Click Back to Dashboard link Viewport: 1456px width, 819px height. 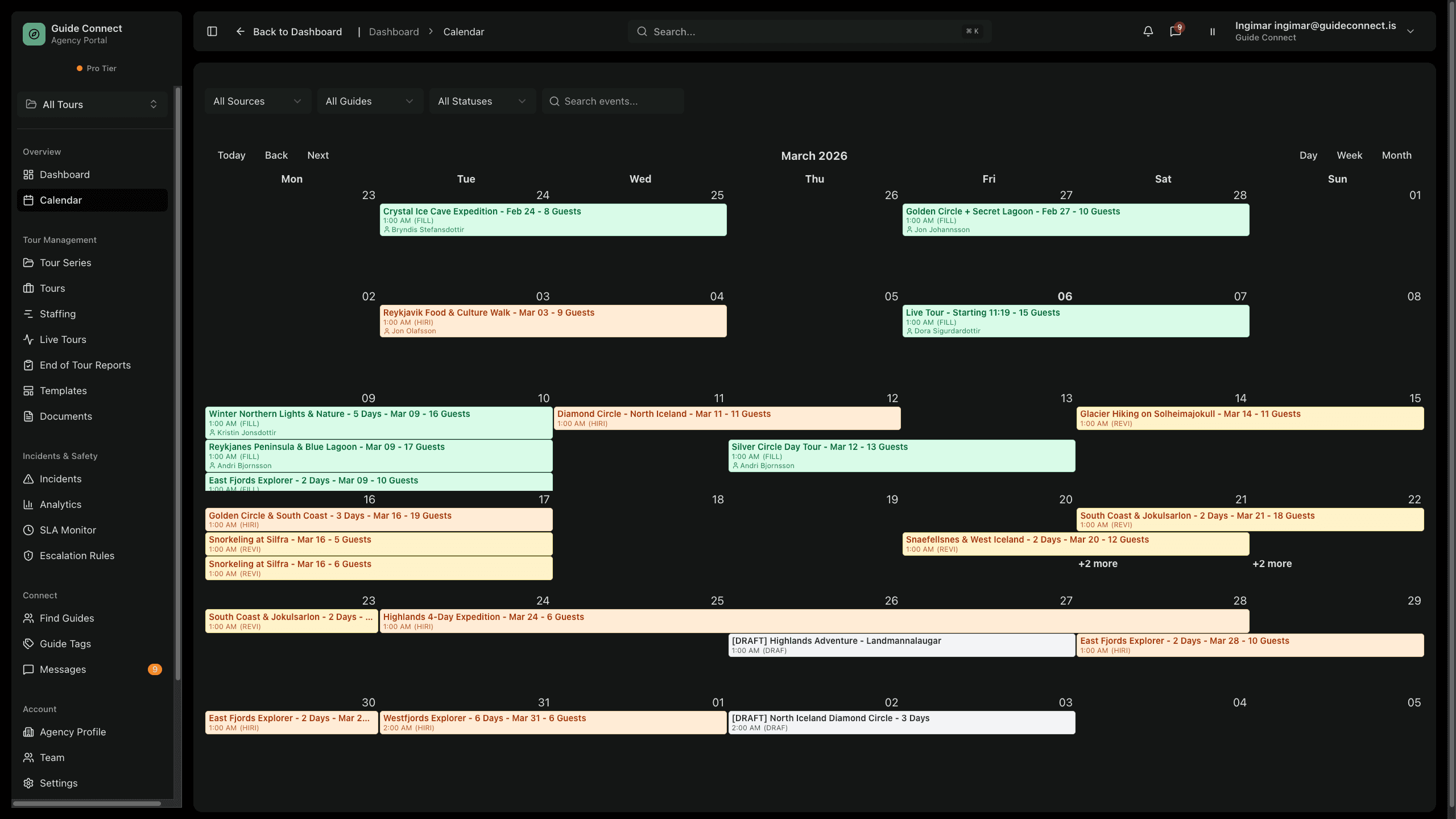point(289,32)
